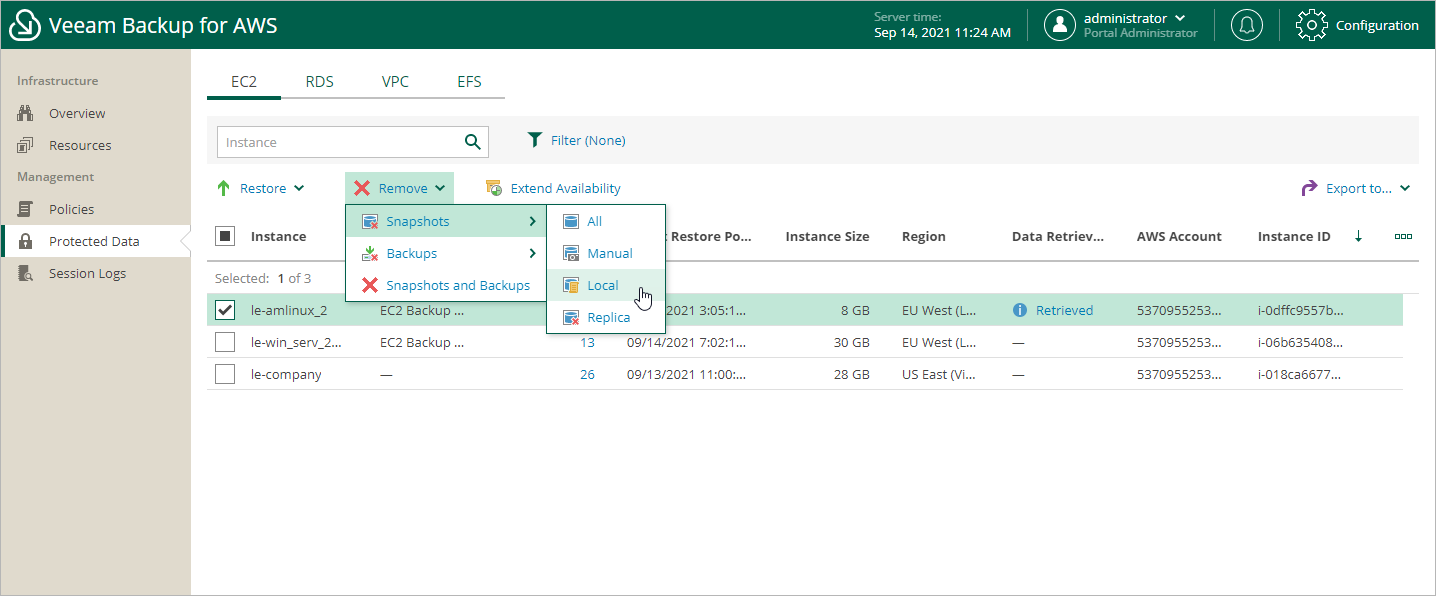Uncheck the le-amlinux_2 instance checkbox
Screen dimensions: 1436x596
(x=226, y=310)
